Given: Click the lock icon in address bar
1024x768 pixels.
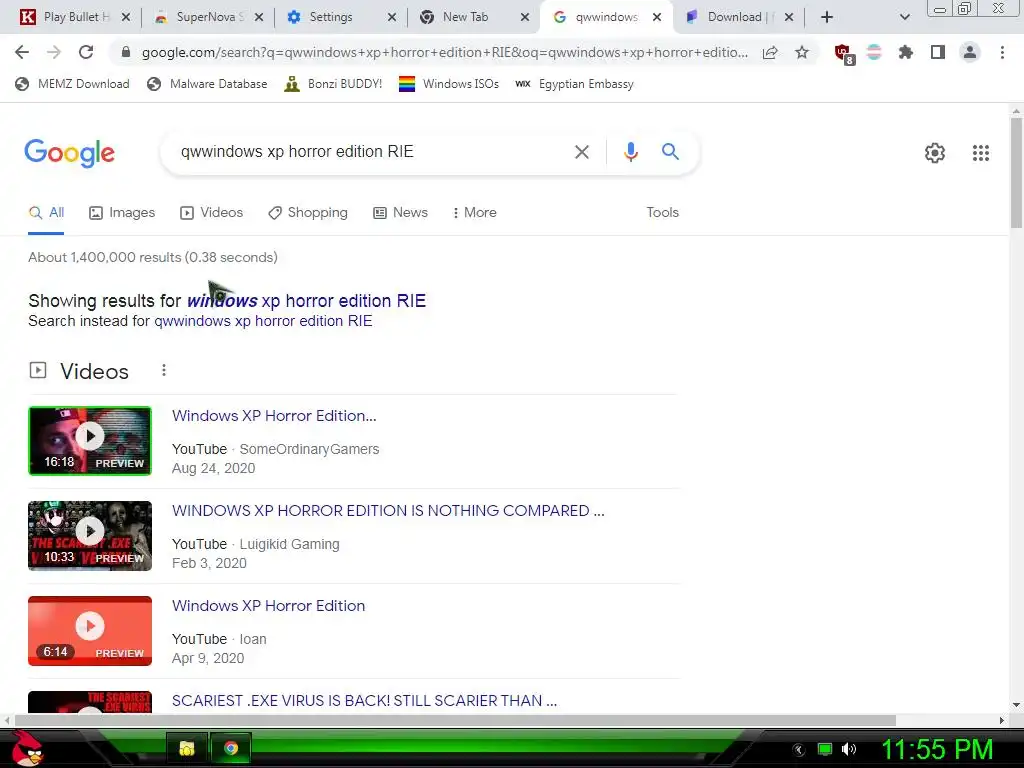Looking at the screenshot, I should pyautogui.click(x=126, y=52).
